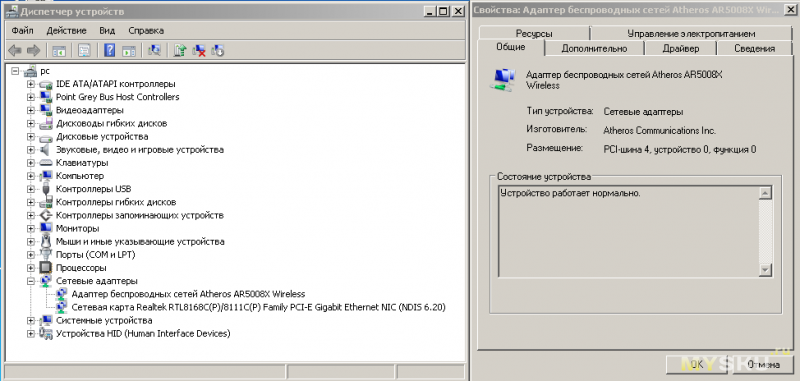Click the OK button in Properties
This screenshot has width=800, height=381.
point(697,364)
